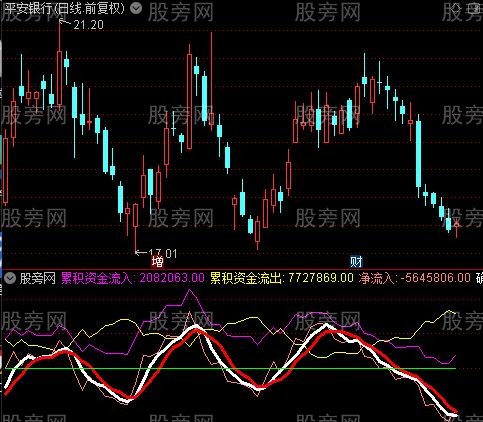Click the 平安银行(日线.前复权) chart title
Screen dimensions: 483x422
(64, 8)
